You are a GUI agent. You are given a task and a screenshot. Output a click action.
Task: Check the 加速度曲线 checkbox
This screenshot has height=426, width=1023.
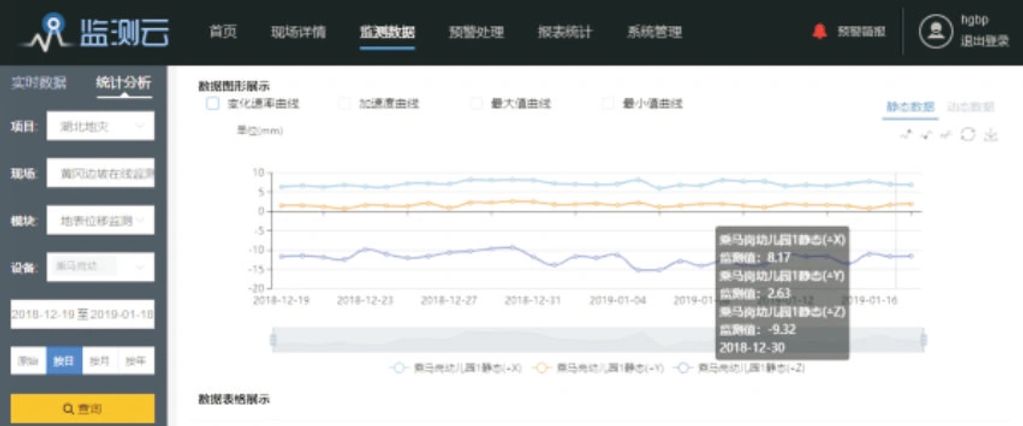(344, 103)
